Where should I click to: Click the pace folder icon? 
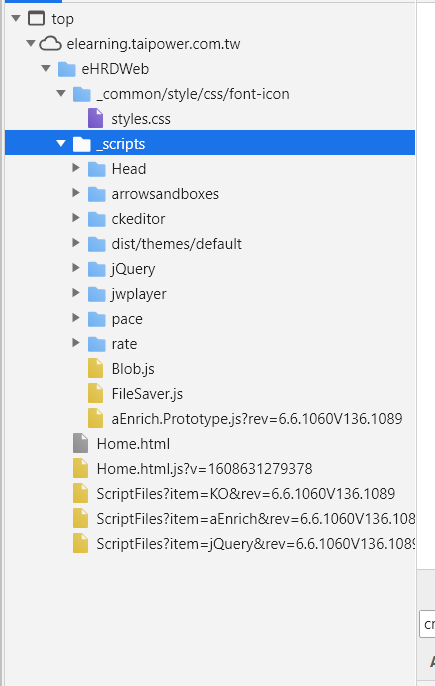(96, 318)
